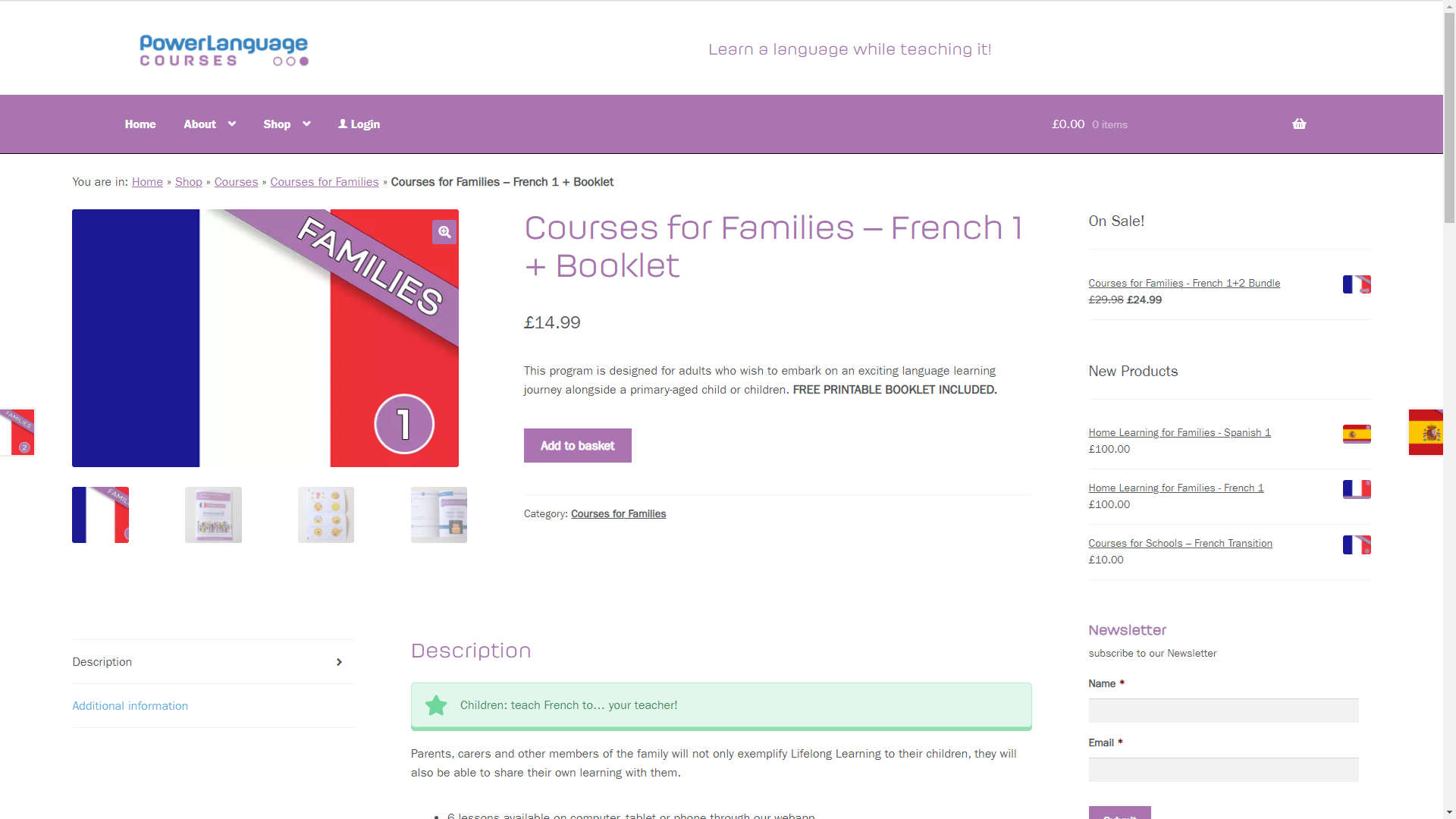Click the French flag beside Courses for Schools
Image resolution: width=1456 pixels, height=819 pixels.
pyautogui.click(x=1357, y=544)
